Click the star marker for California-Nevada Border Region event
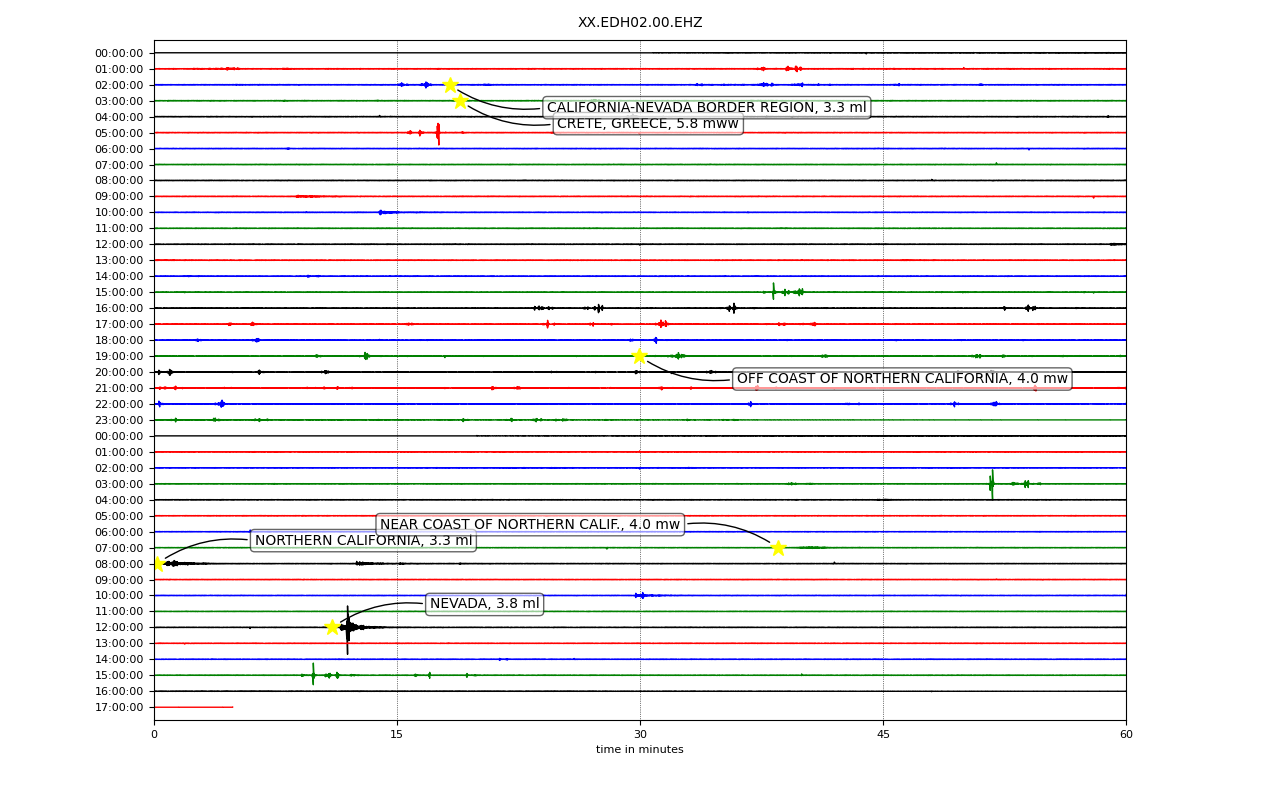Screen dimensions: 1280x800 tap(450, 85)
